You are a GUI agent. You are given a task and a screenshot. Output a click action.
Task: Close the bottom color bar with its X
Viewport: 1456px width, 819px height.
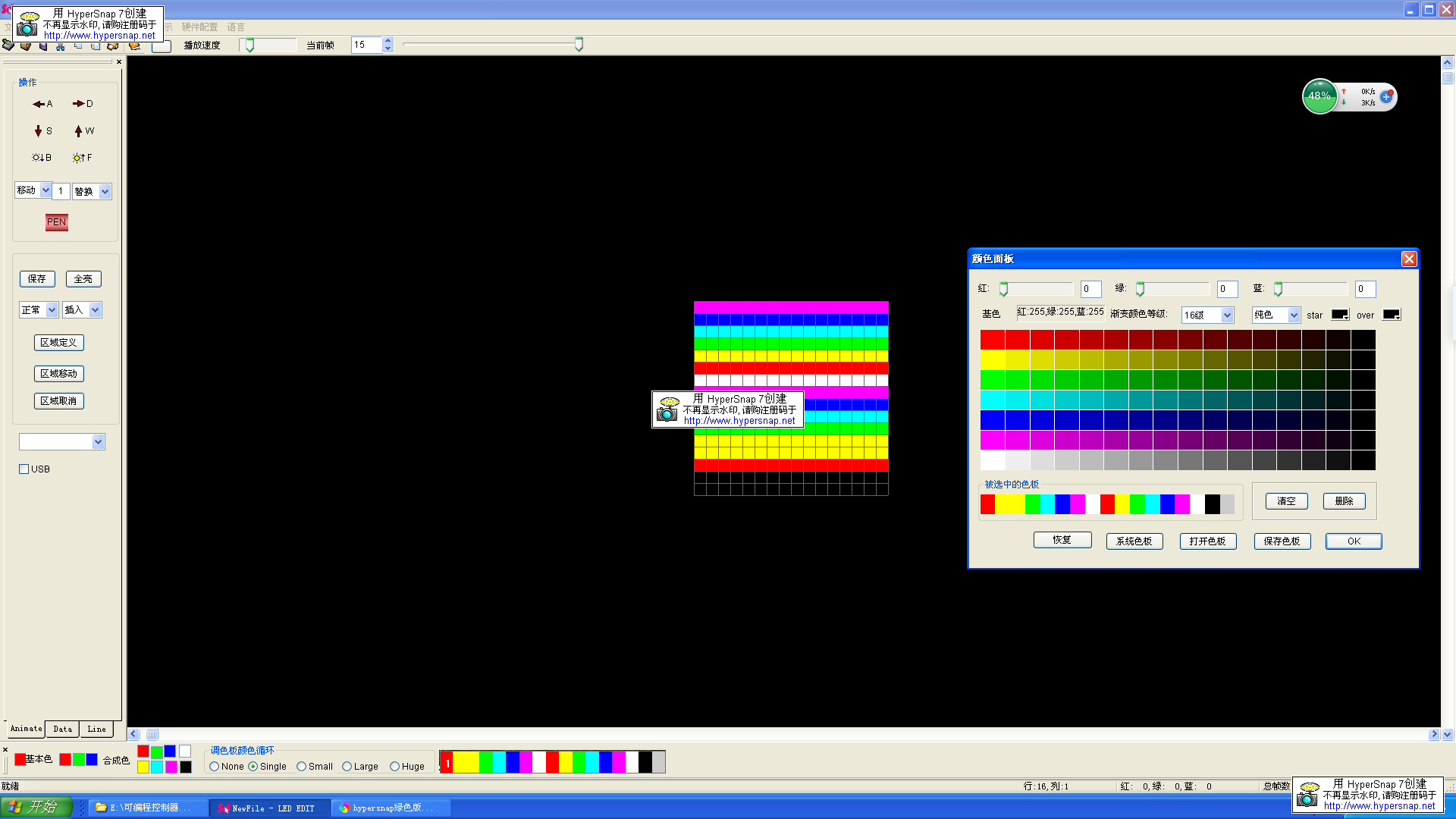pos(5,749)
